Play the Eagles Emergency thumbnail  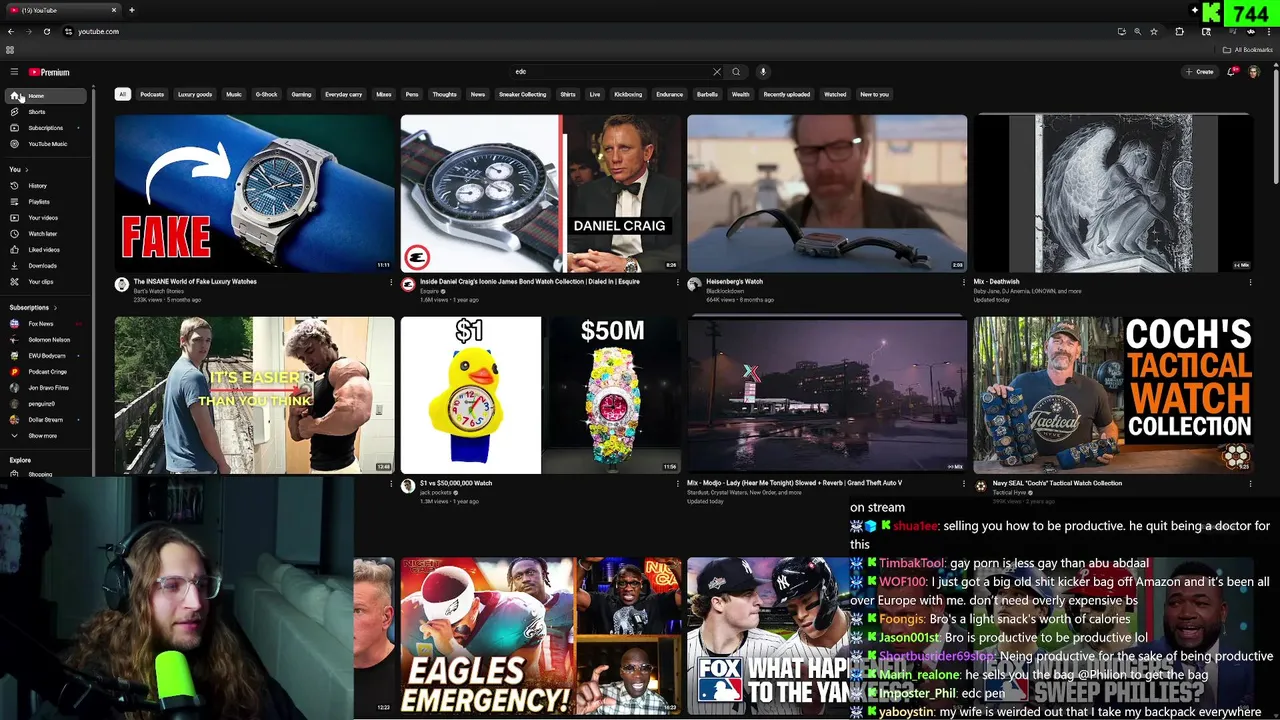(x=540, y=636)
